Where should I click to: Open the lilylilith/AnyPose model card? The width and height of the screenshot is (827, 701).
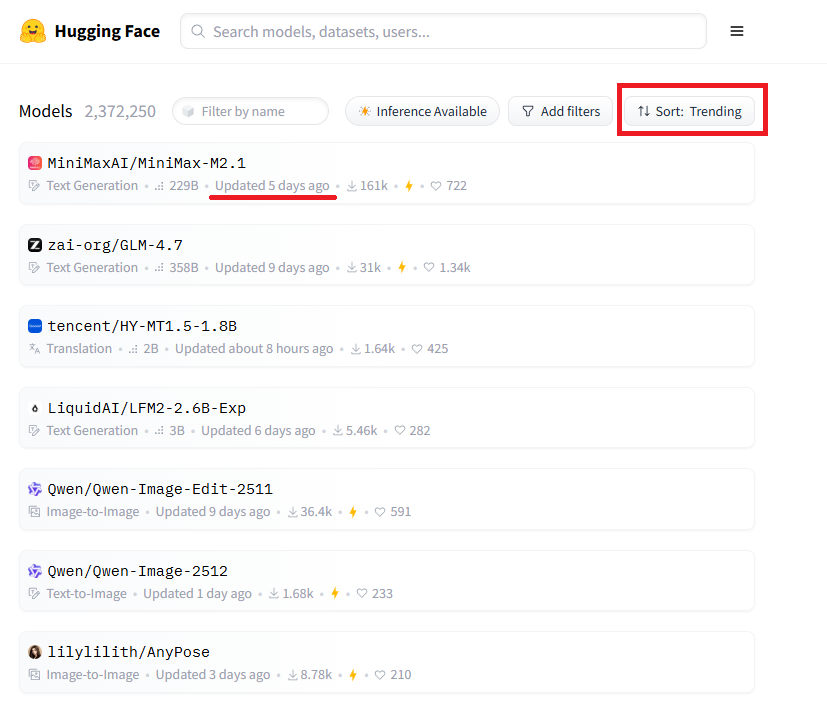tap(128, 652)
